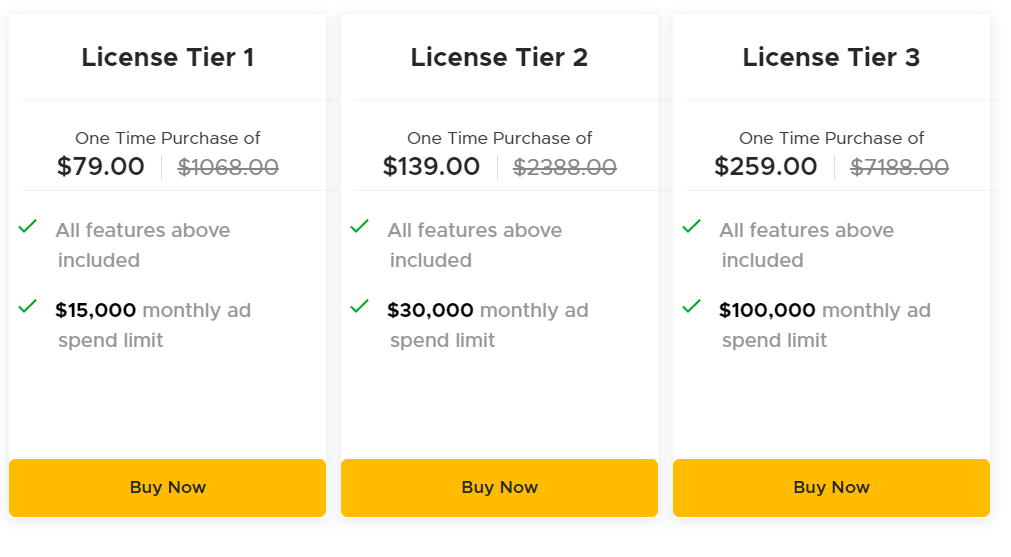Click the green checkmark next to $30,000 ad spend
This screenshot has height=557, width=1011.
[x=360, y=306]
